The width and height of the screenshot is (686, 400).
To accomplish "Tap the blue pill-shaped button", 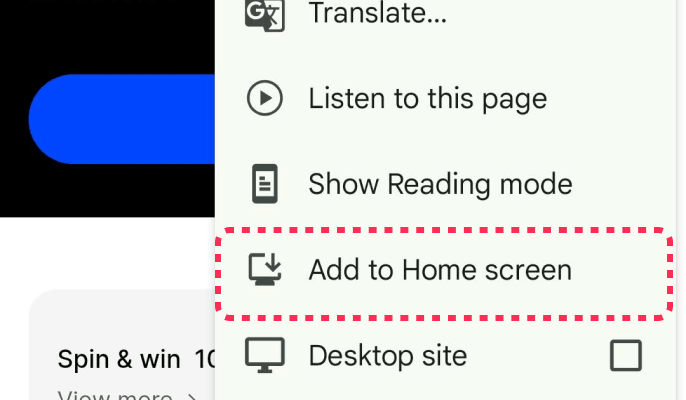I will click(x=122, y=119).
